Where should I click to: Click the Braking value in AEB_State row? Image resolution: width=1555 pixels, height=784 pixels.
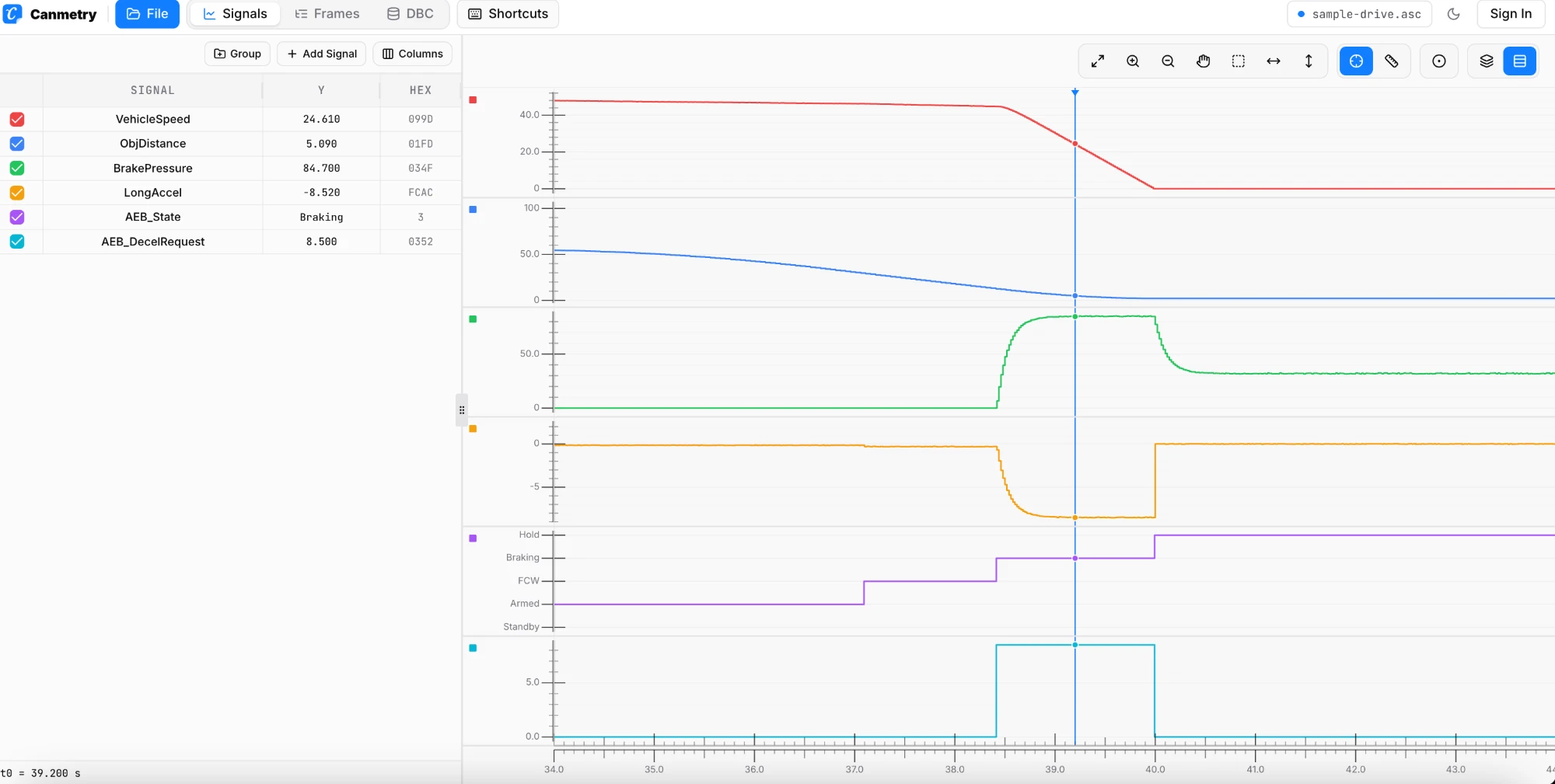(321, 218)
